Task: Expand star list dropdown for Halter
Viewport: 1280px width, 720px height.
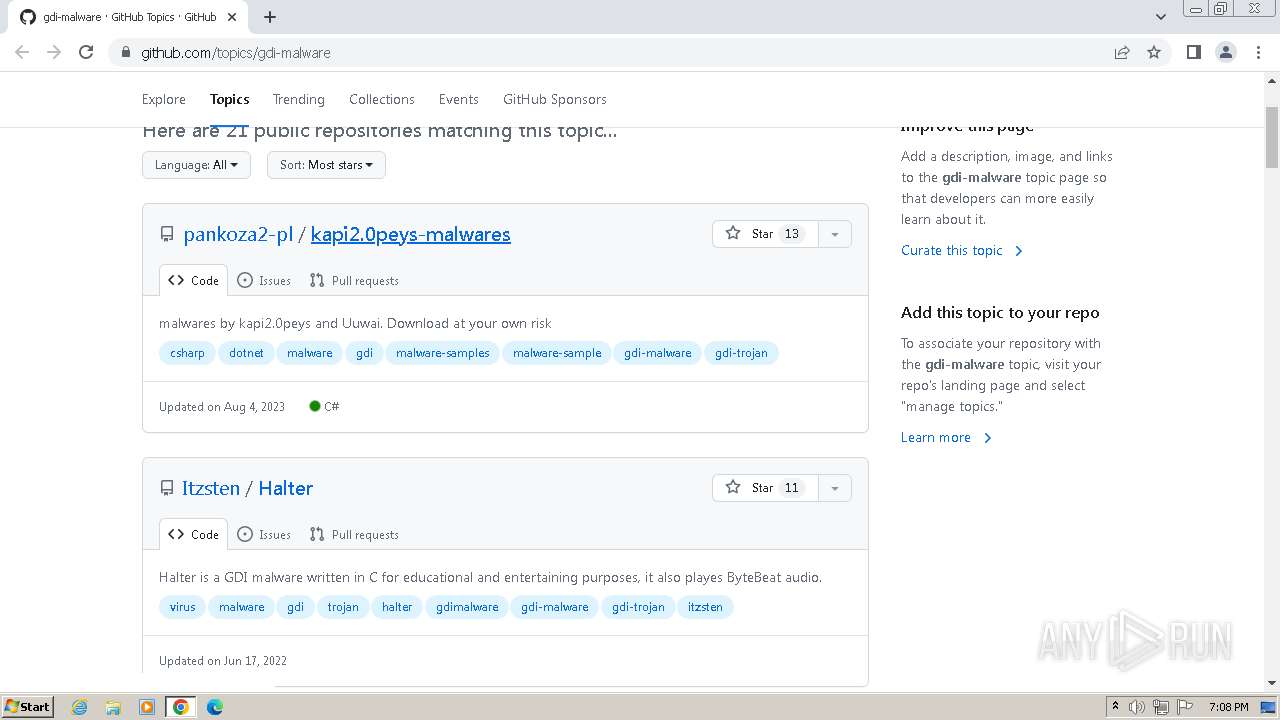Action: pos(835,488)
